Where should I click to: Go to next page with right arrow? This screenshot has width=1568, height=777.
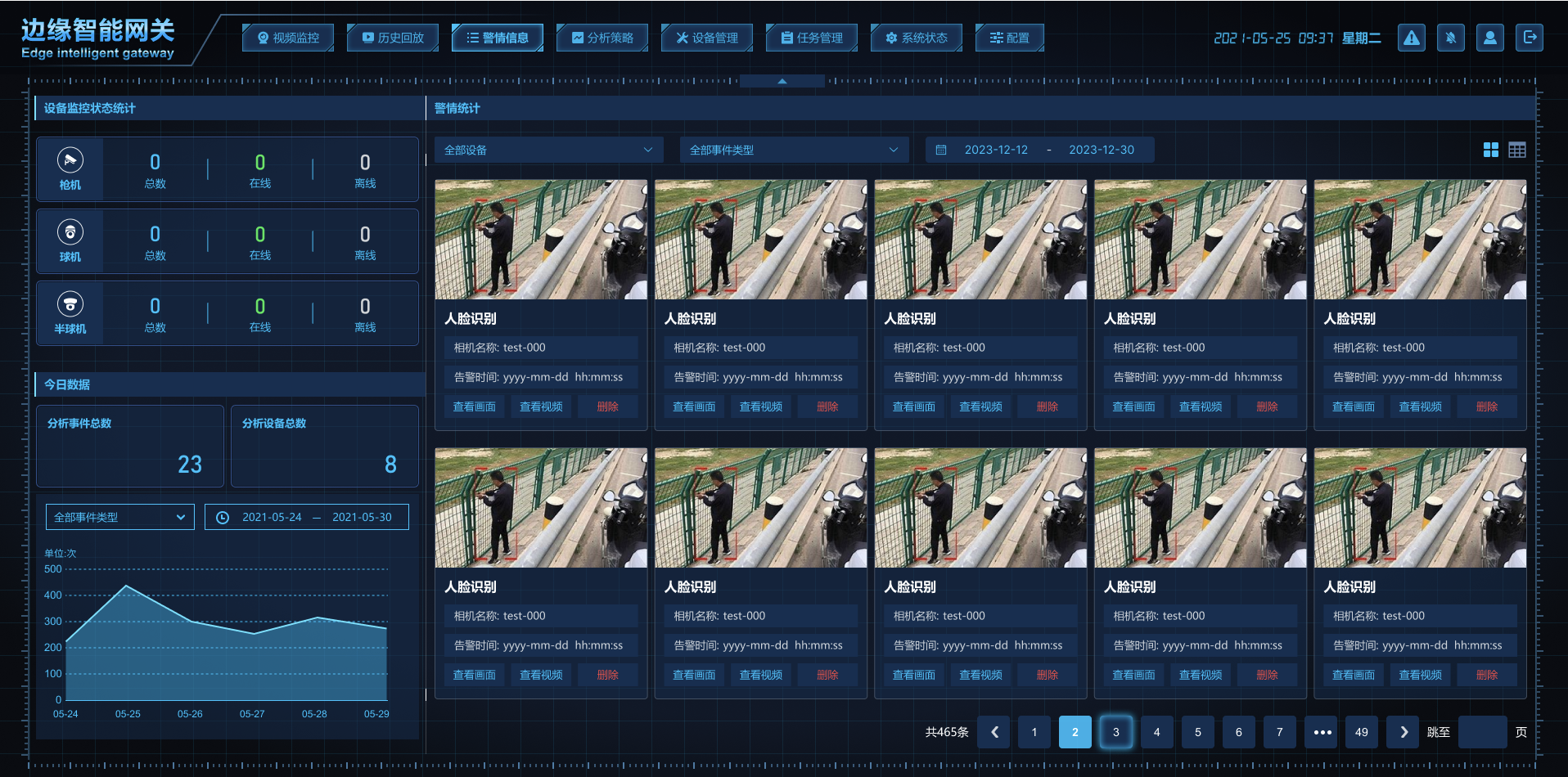click(x=1403, y=732)
